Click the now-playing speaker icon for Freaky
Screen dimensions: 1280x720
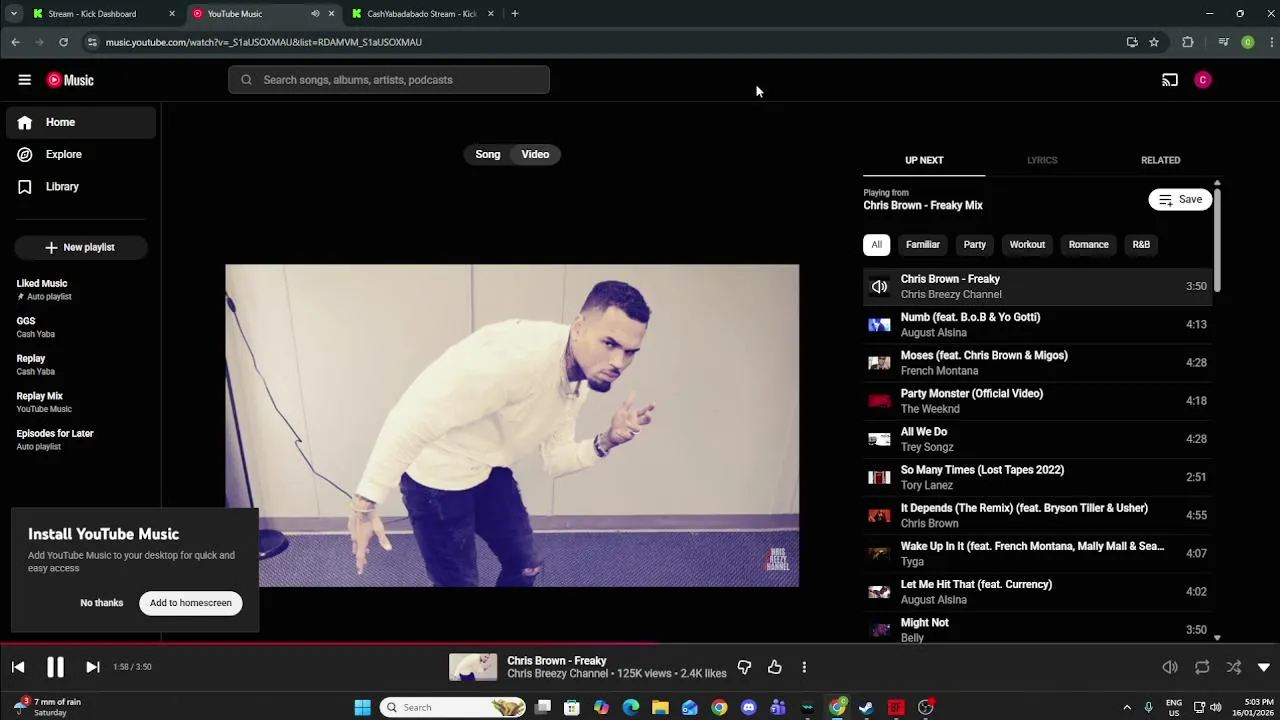879,286
